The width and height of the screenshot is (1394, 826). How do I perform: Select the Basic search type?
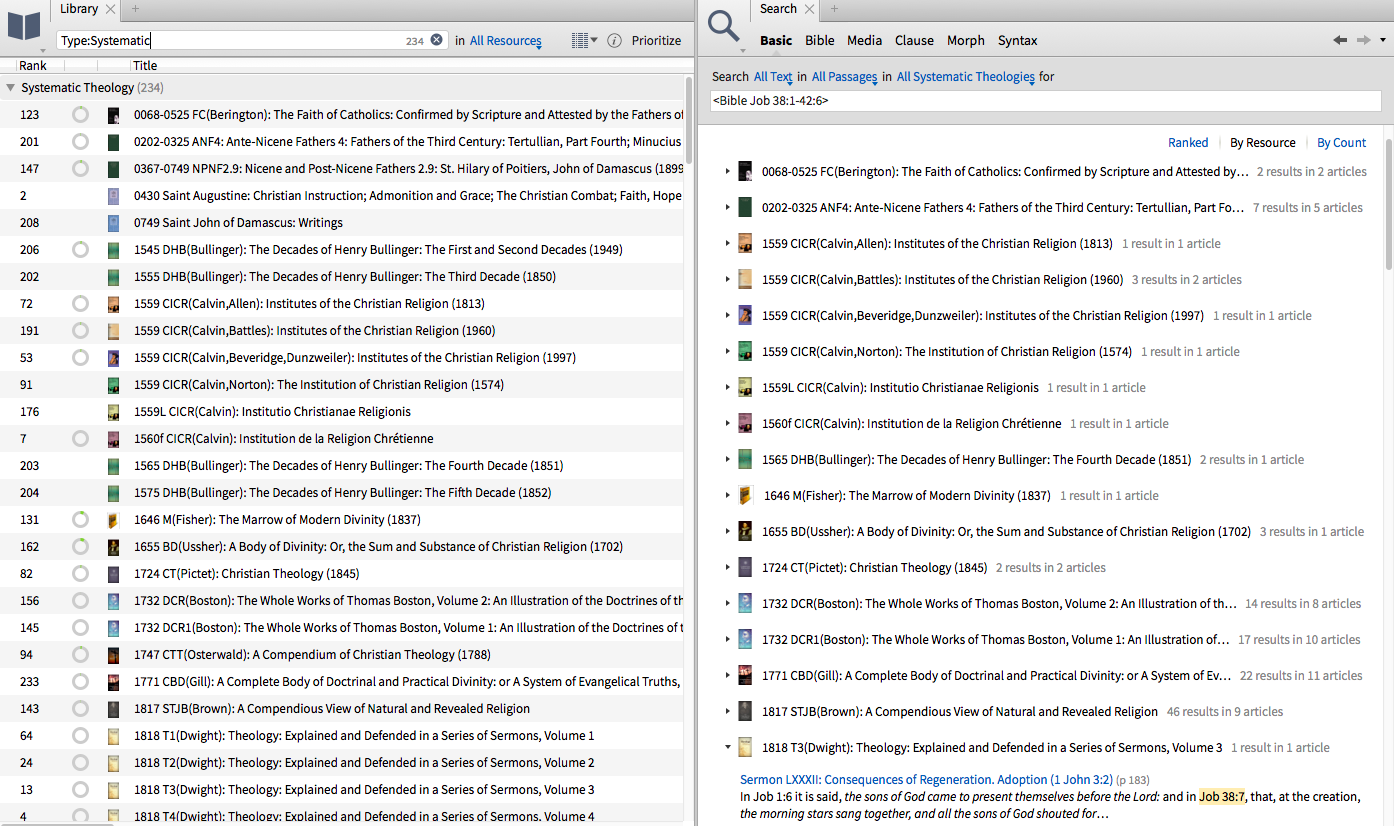tap(776, 41)
